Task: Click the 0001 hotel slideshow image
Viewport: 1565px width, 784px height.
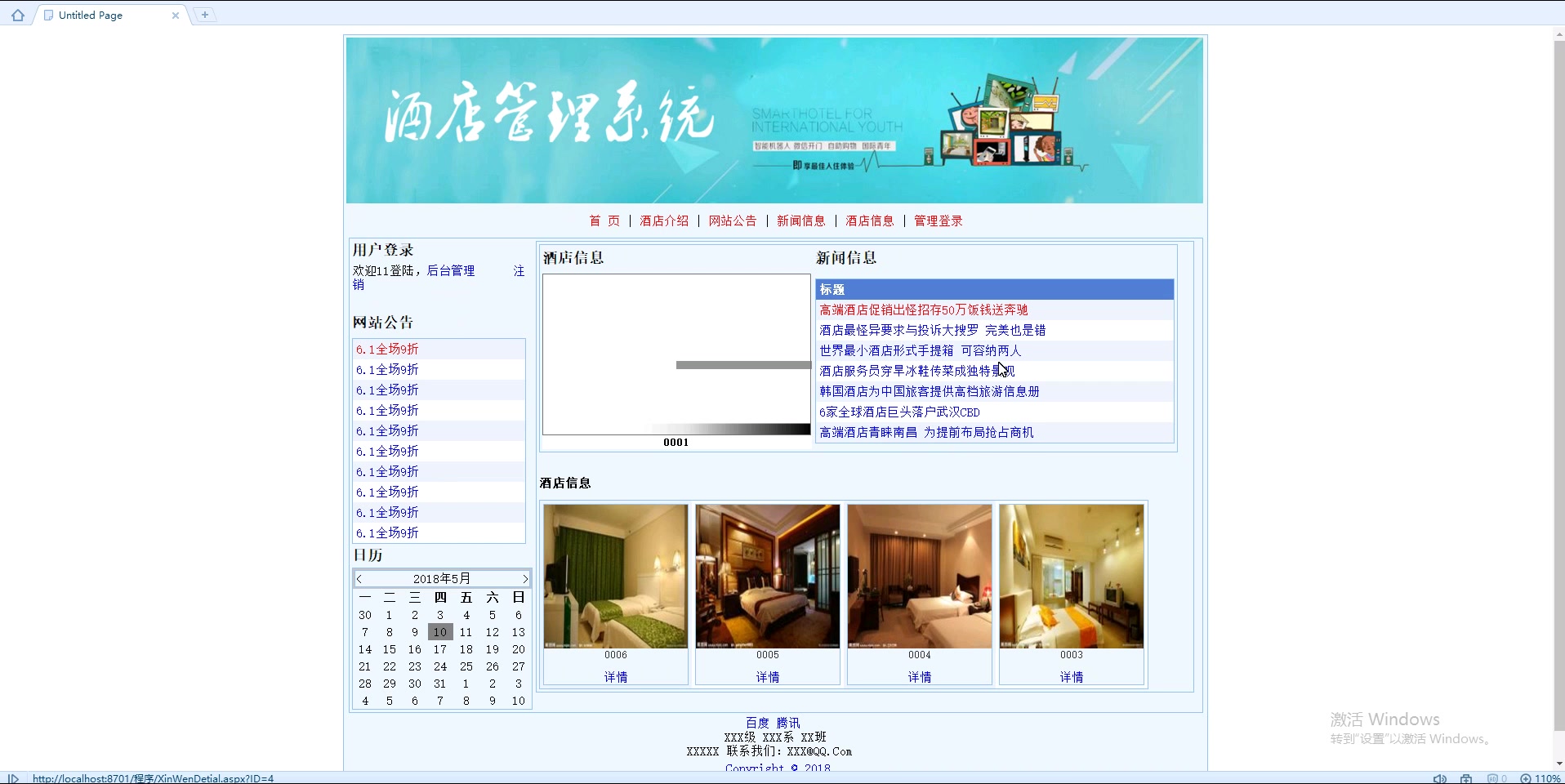Action: click(x=676, y=354)
